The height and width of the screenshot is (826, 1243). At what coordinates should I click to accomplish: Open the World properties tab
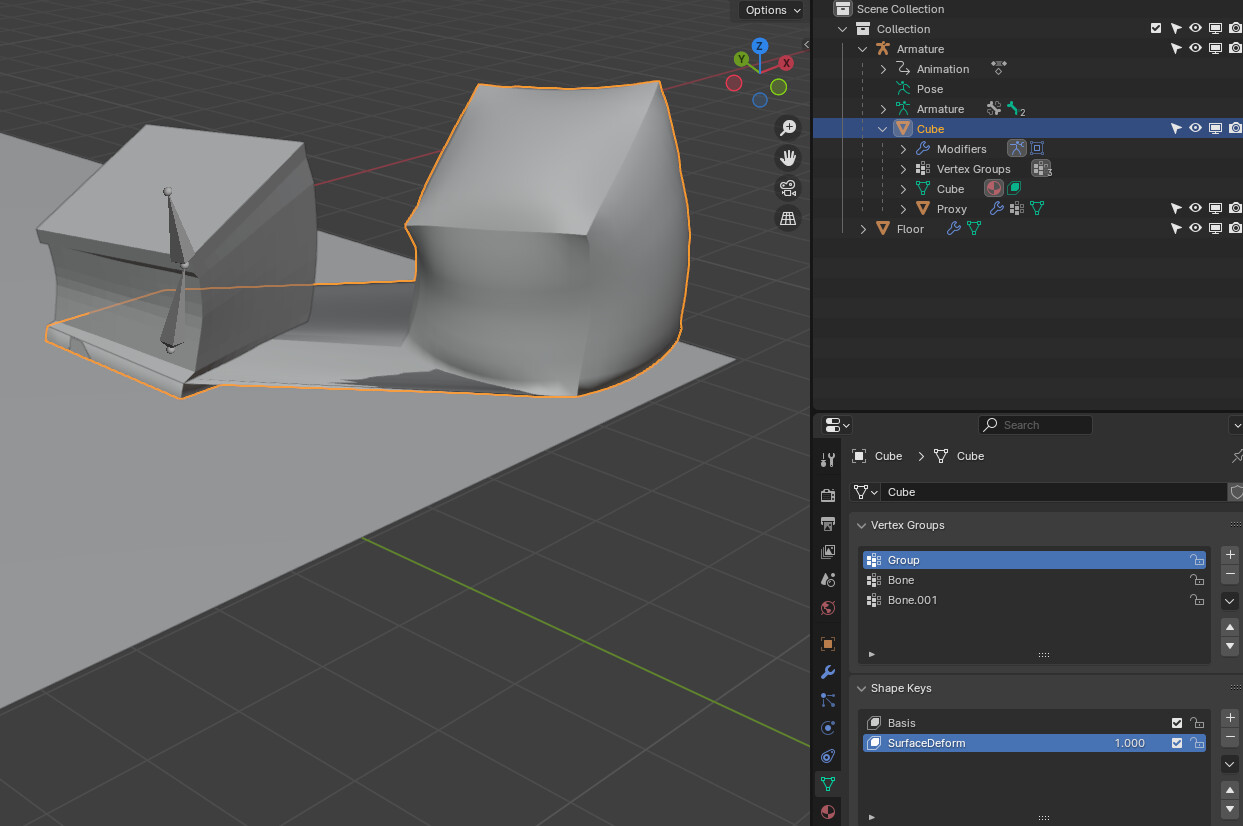point(827,607)
